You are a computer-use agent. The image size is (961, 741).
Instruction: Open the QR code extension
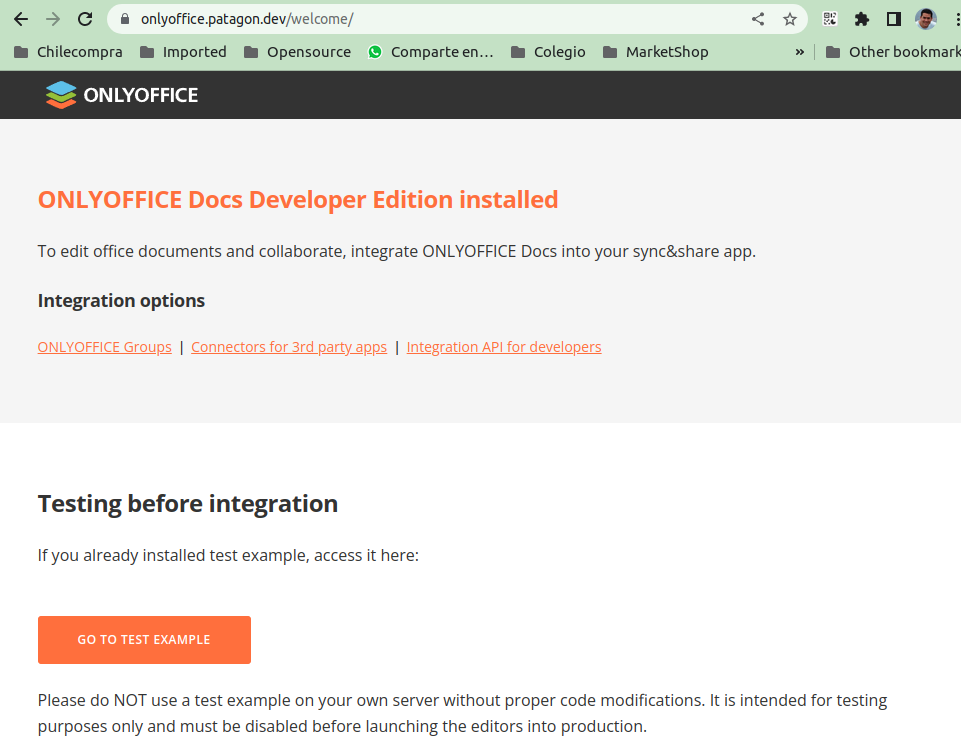coord(830,19)
